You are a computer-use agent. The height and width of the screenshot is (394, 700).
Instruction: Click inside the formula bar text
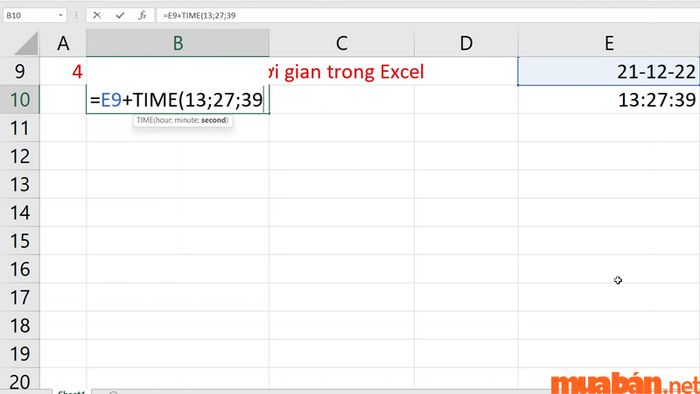[x=199, y=16]
